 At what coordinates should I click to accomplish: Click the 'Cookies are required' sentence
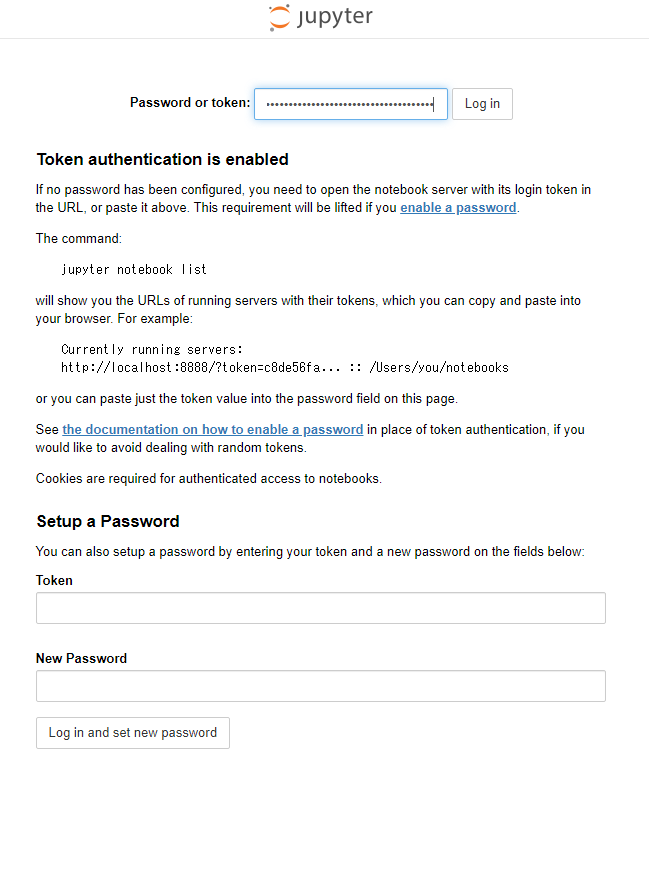coord(208,479)
